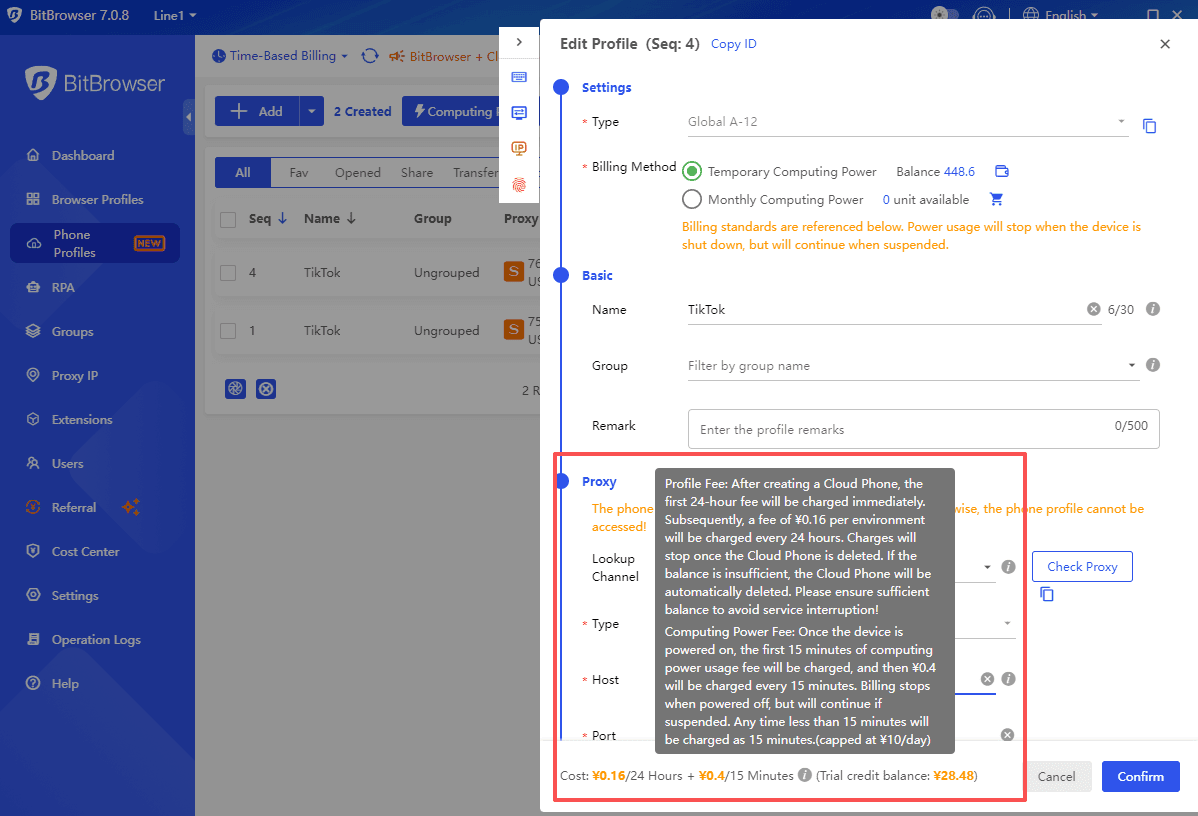Screen dimensions: 1198x816
Task: Select Monthly Computing Power radio option
Action: pos(692,199)
